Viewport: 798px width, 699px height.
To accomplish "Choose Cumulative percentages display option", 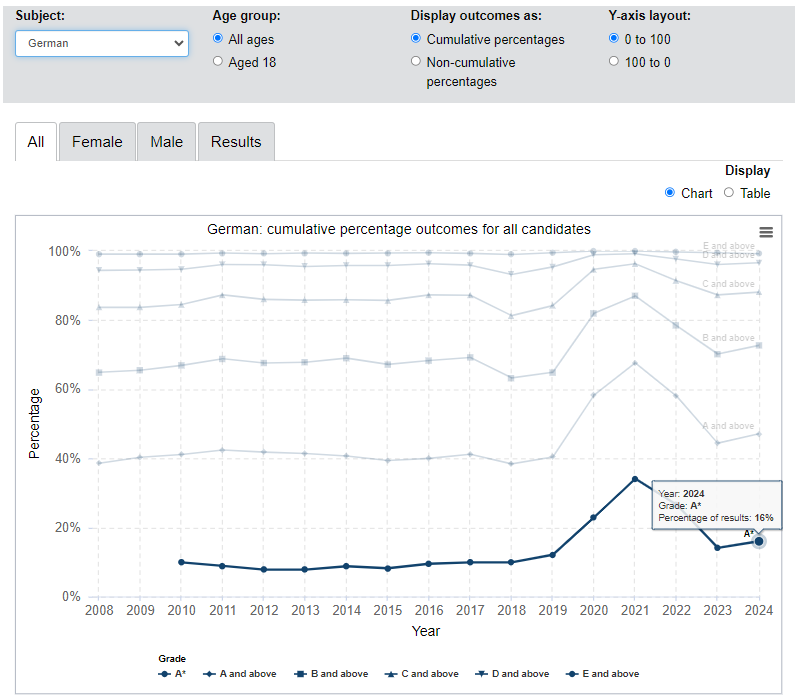I will (x=416, y=38).
